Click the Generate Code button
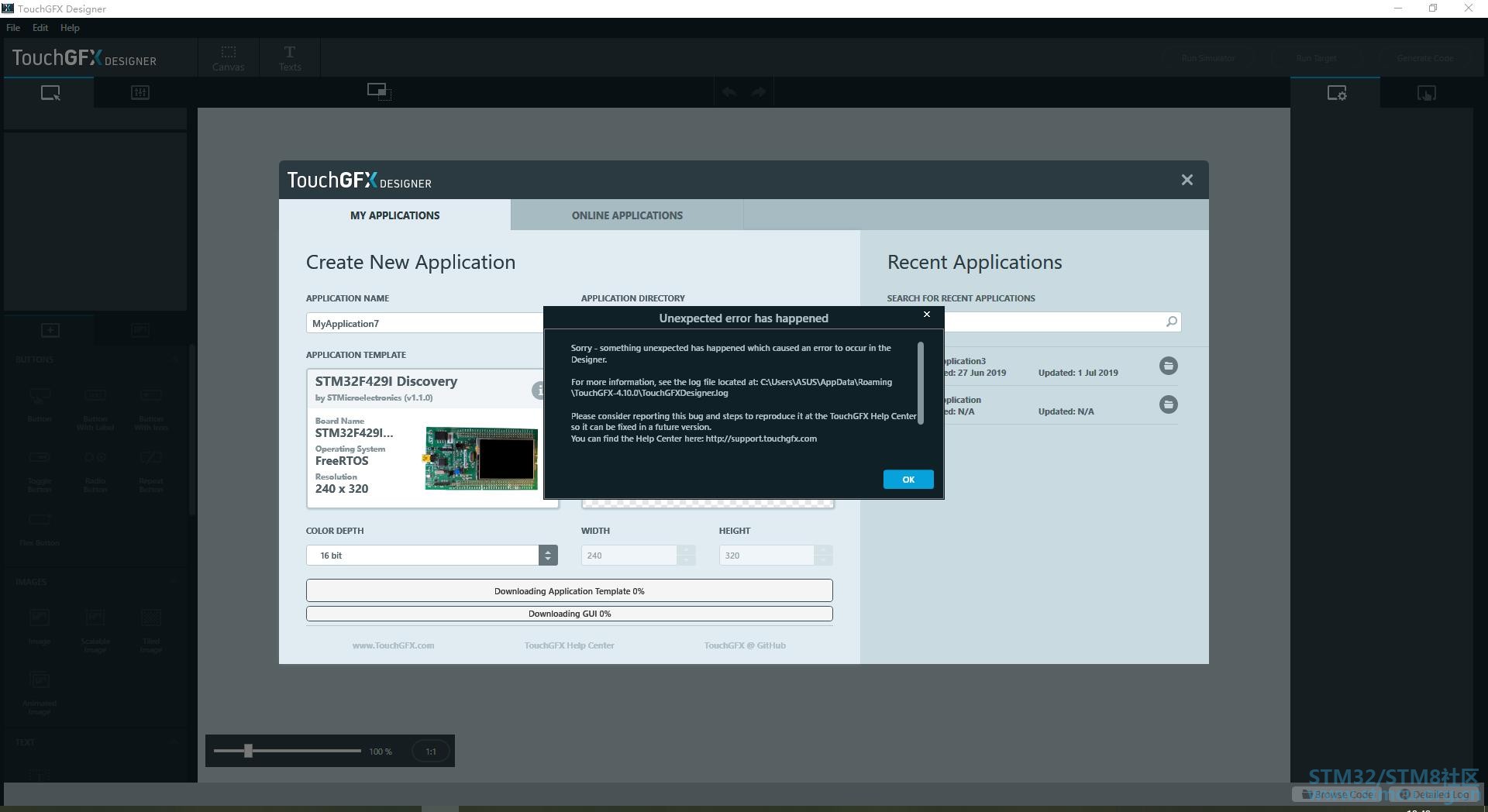Viewport: 1488px width, 812px height. click(1424, 58)
